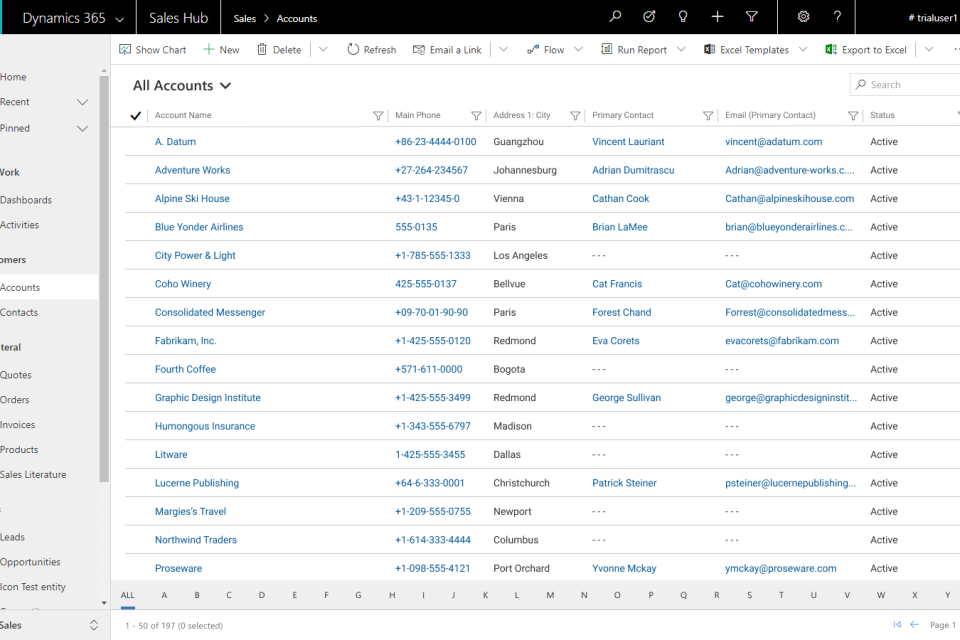
Task: Click the Export to Excel button
Action: click(x=866, y=50)
